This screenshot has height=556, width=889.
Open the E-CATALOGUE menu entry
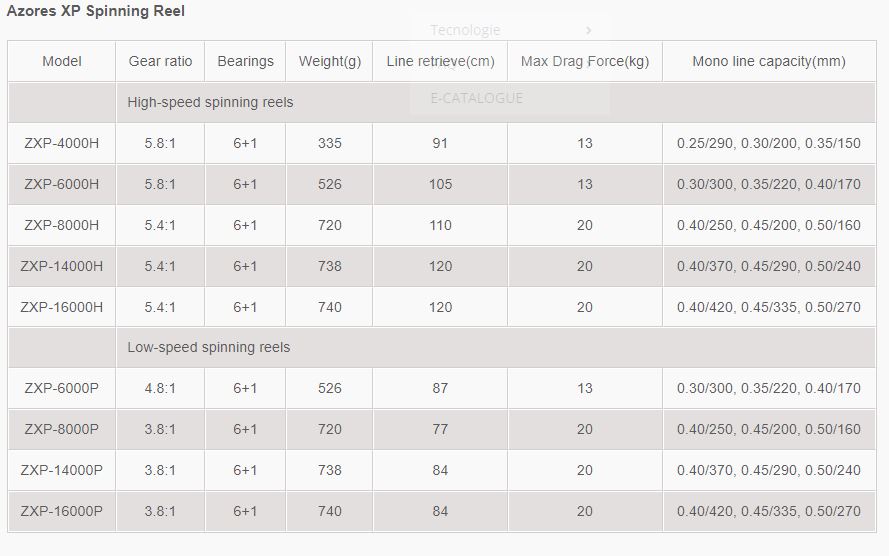[x=476, y=98]
